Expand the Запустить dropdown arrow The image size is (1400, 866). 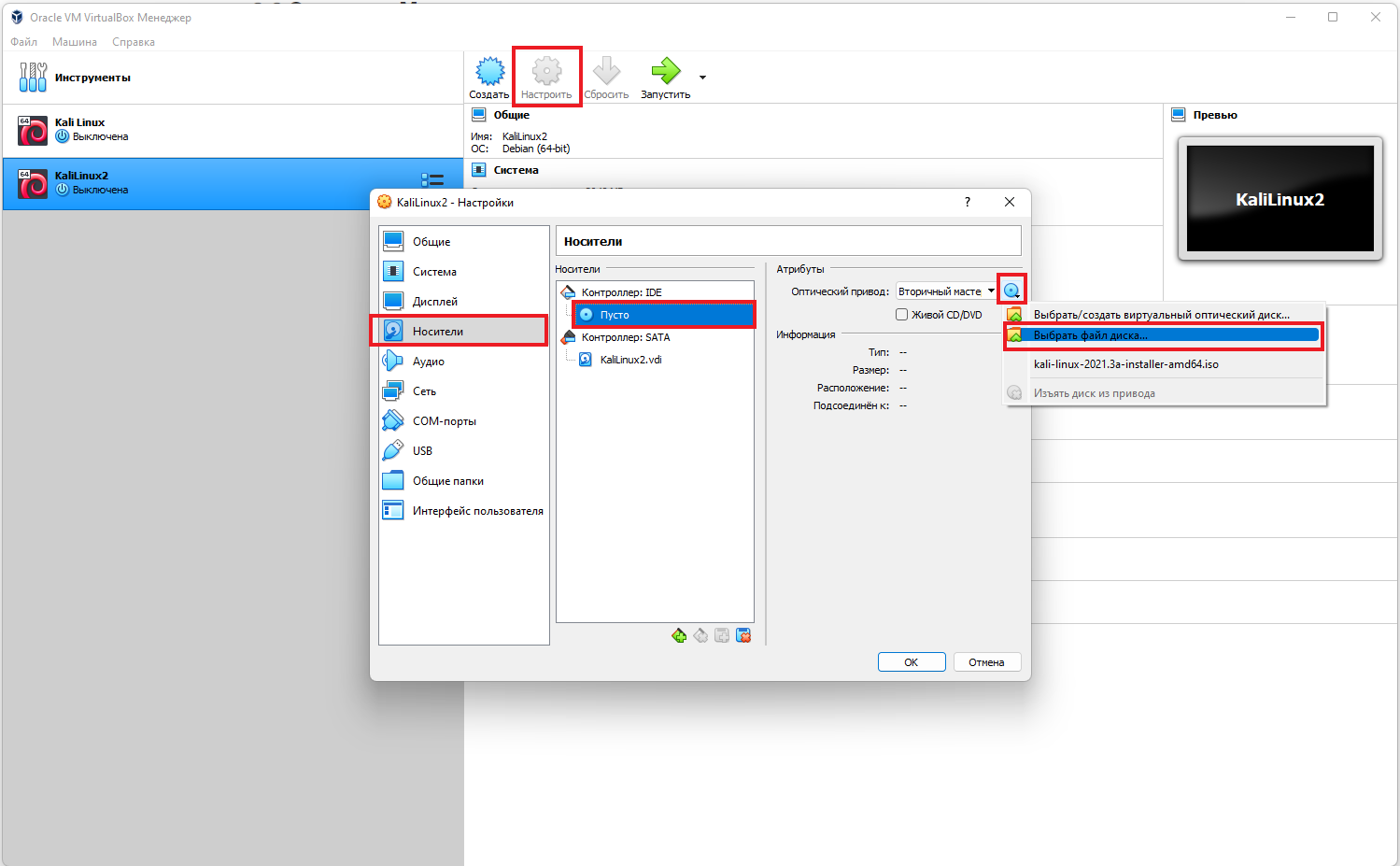tap(702, 78)
